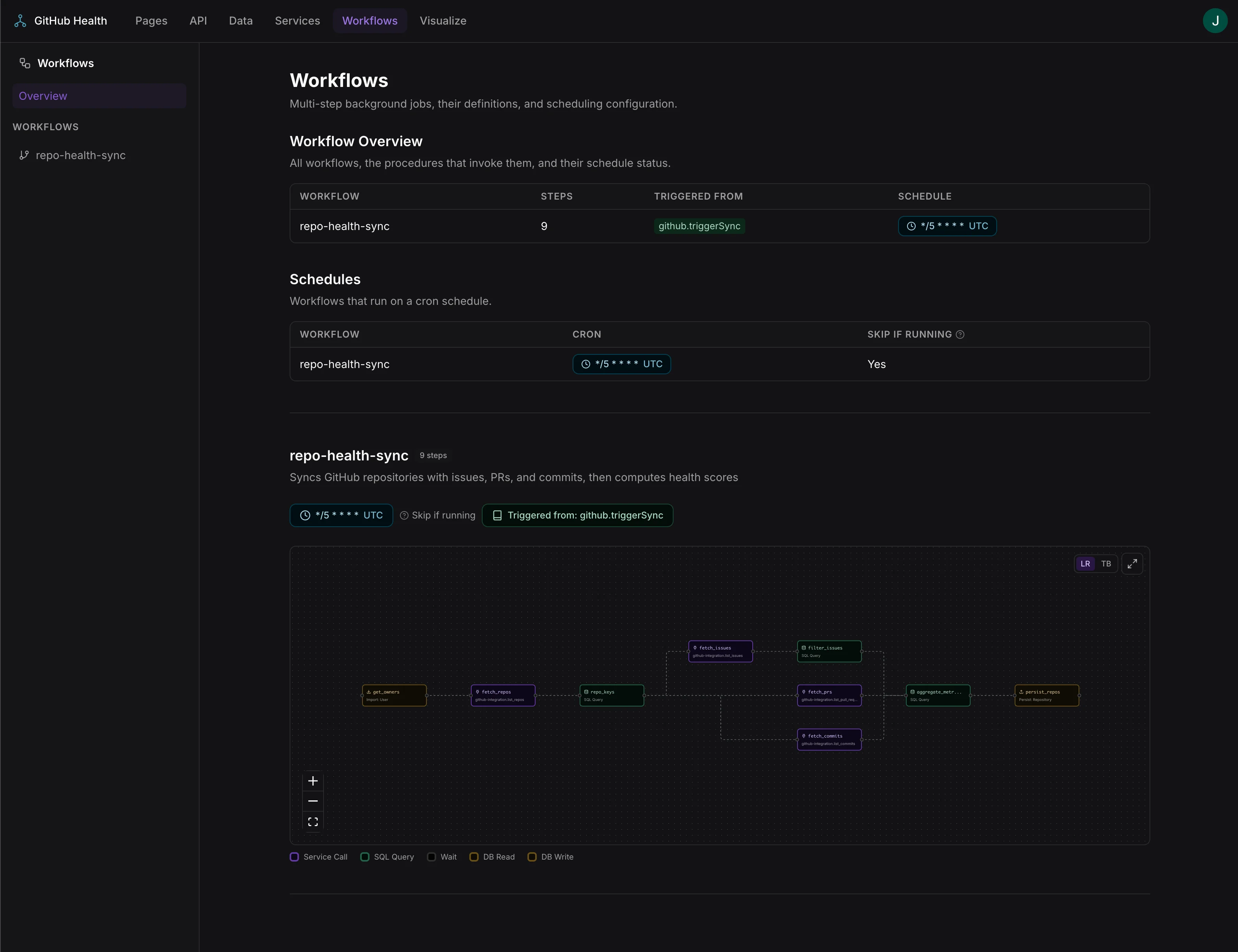This screenshot has width=1238, height=952.
Task: Select the get_owners import node
Action: click(x=394, y=695)
